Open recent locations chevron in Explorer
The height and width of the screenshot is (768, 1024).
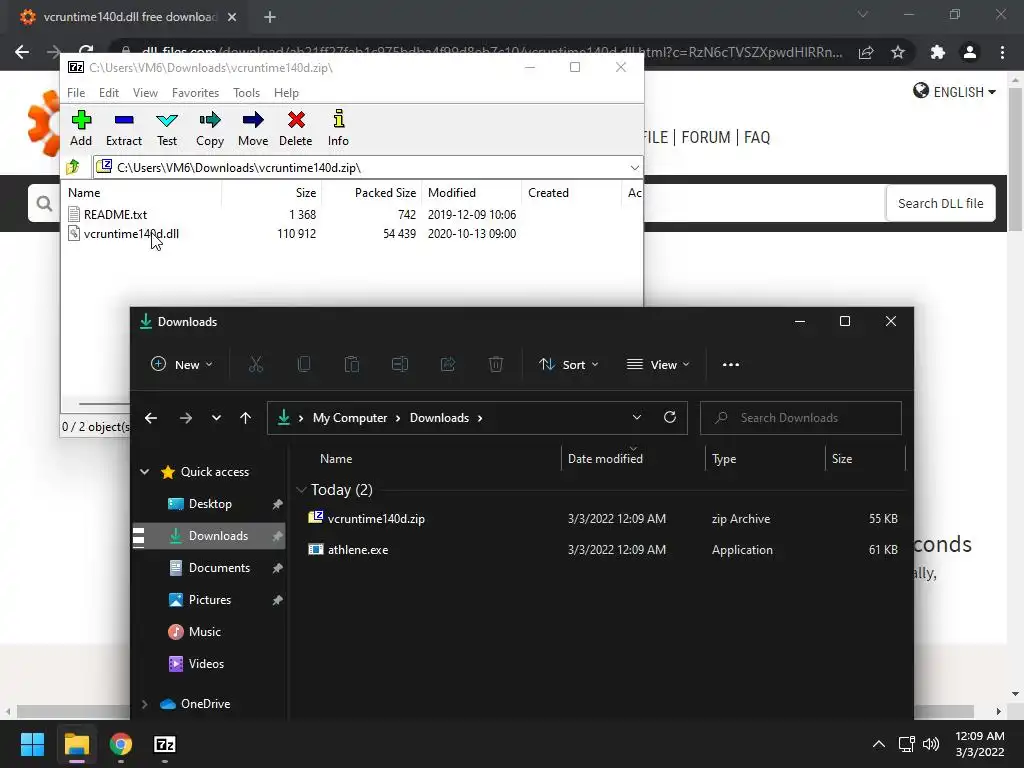(x=216, y=418)
